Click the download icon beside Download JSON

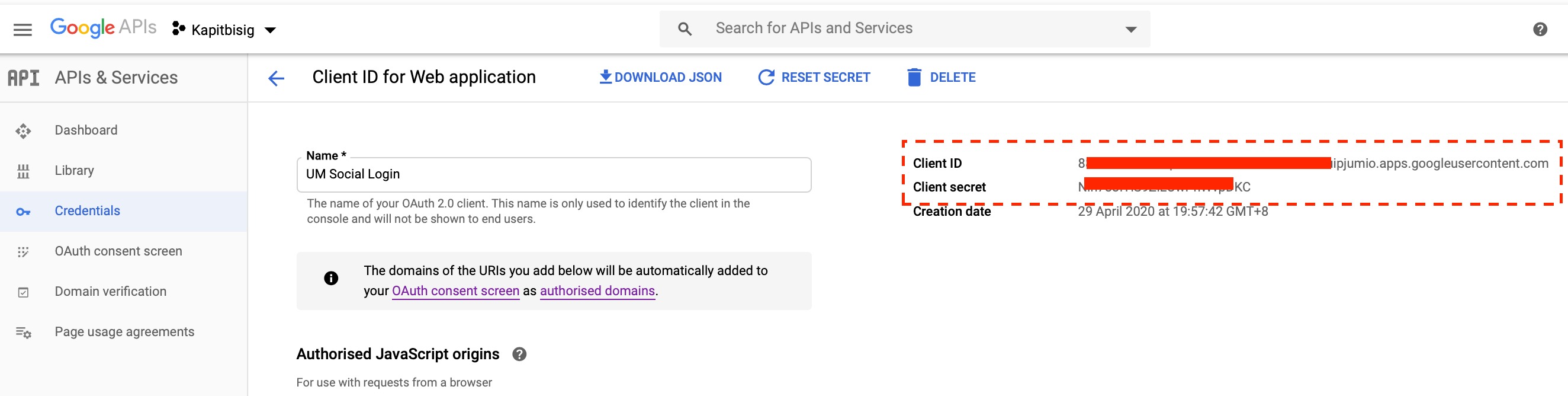click(x=605, y=76)
